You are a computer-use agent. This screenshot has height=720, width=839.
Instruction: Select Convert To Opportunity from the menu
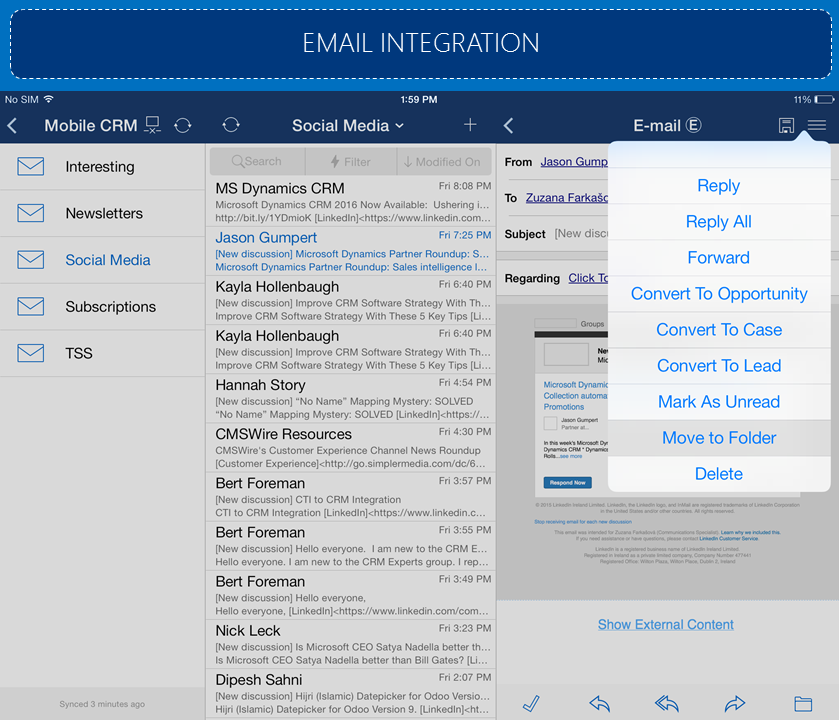(x=718, y=294)
